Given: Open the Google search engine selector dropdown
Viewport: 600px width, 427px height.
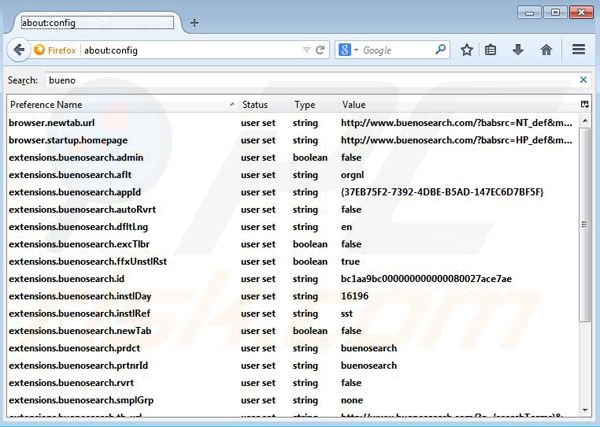Looking at the screenshot, I should pos(348,50).
